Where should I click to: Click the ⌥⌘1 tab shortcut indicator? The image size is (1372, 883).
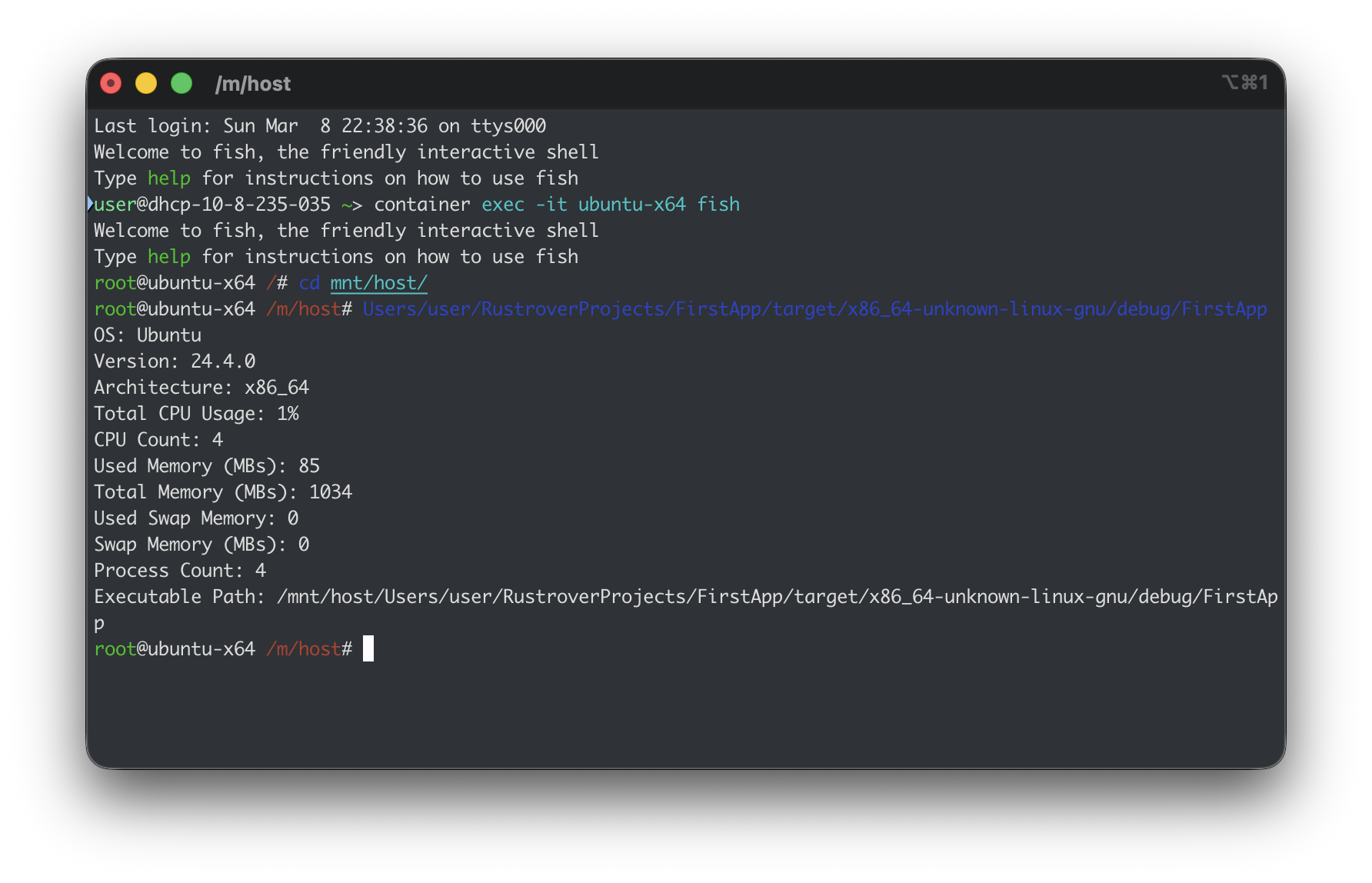click(1246, 82)
